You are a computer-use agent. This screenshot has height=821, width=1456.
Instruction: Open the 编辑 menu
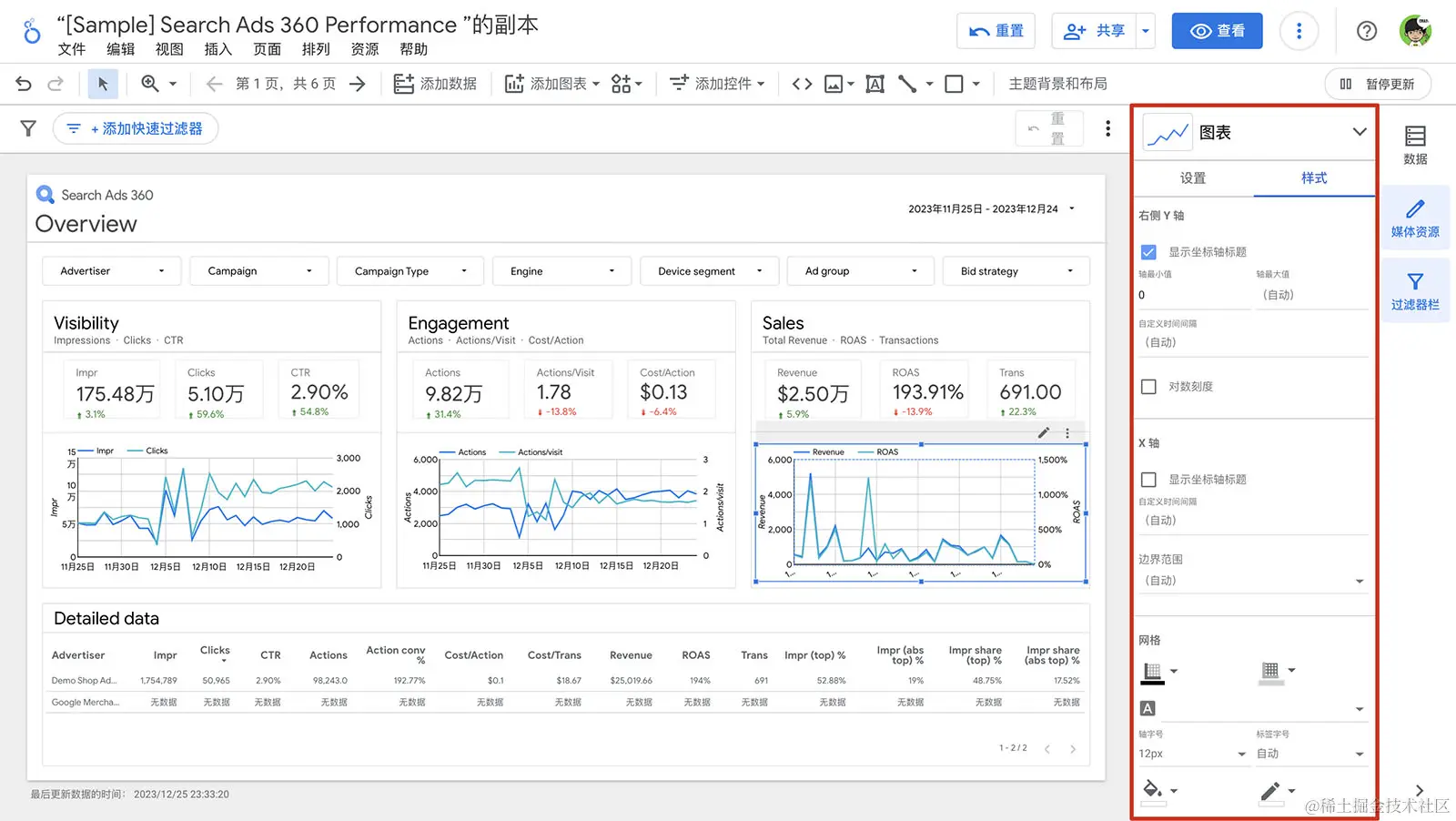[x=121, y=49]
